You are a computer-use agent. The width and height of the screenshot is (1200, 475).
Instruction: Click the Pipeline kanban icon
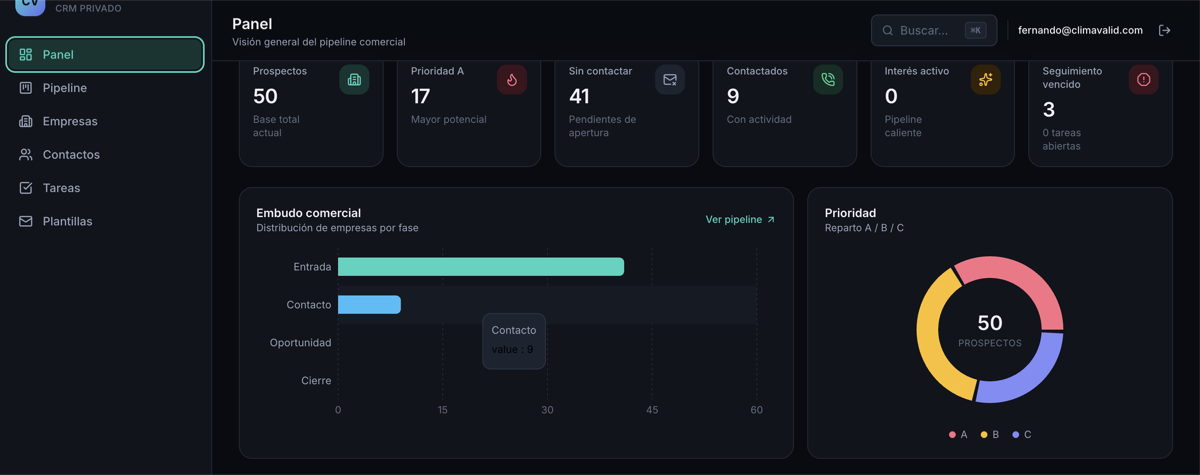tap(26, 88)
